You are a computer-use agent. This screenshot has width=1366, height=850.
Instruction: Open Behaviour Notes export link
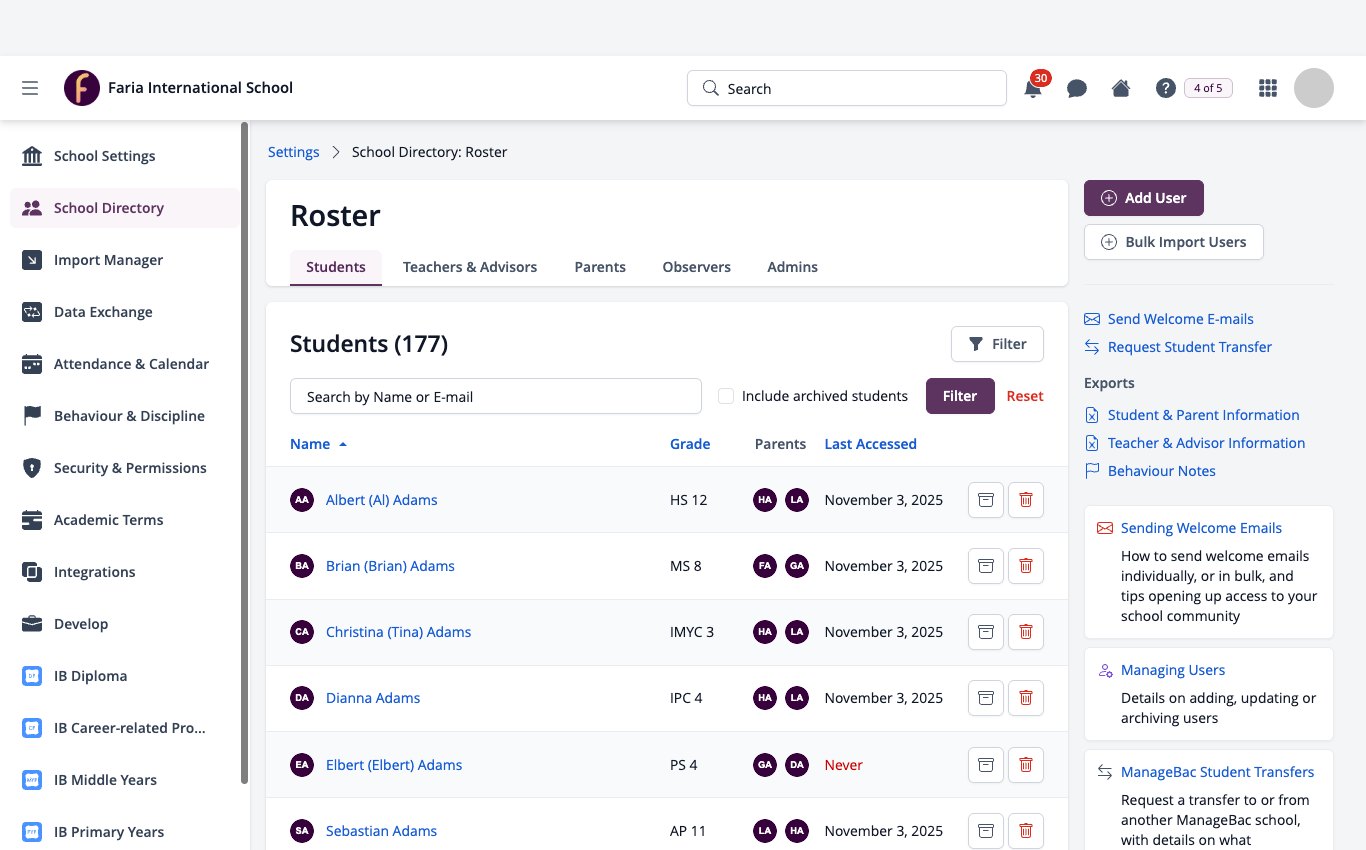[x=1161, y=471]
